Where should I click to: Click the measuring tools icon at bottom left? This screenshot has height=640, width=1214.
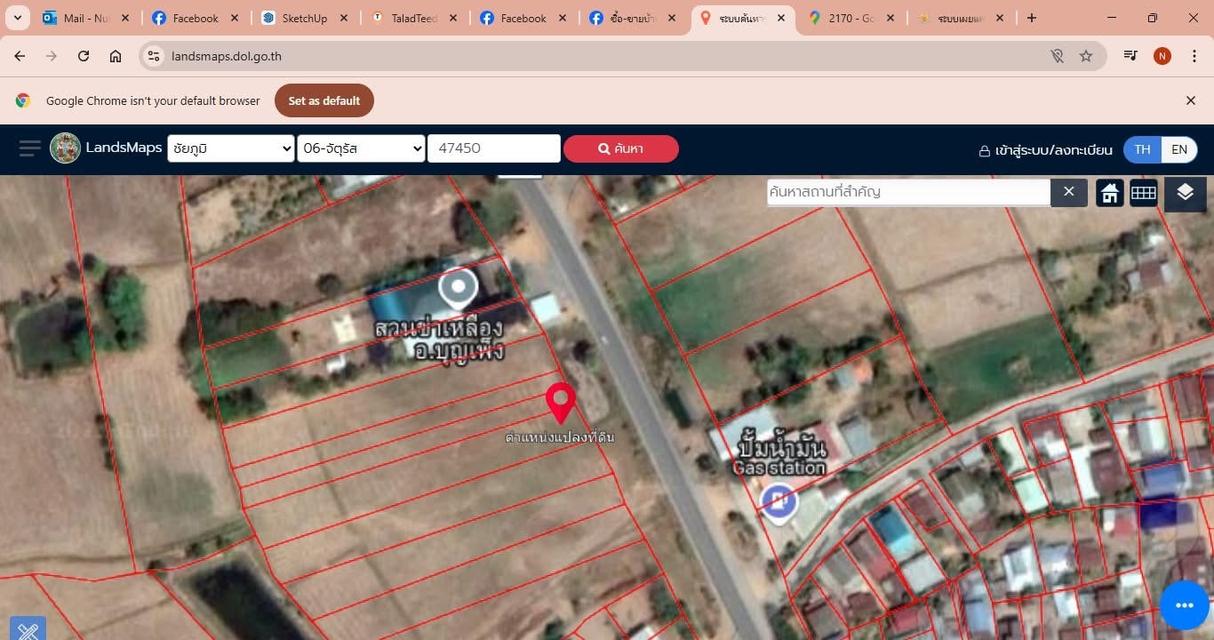(28, 630)
